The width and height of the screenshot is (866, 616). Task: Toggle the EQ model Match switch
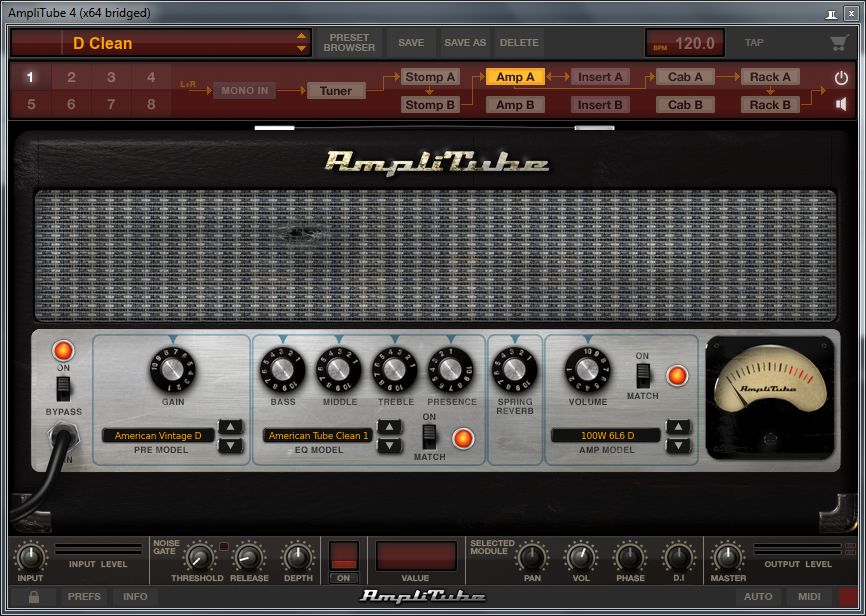click(x=429, y=436)
